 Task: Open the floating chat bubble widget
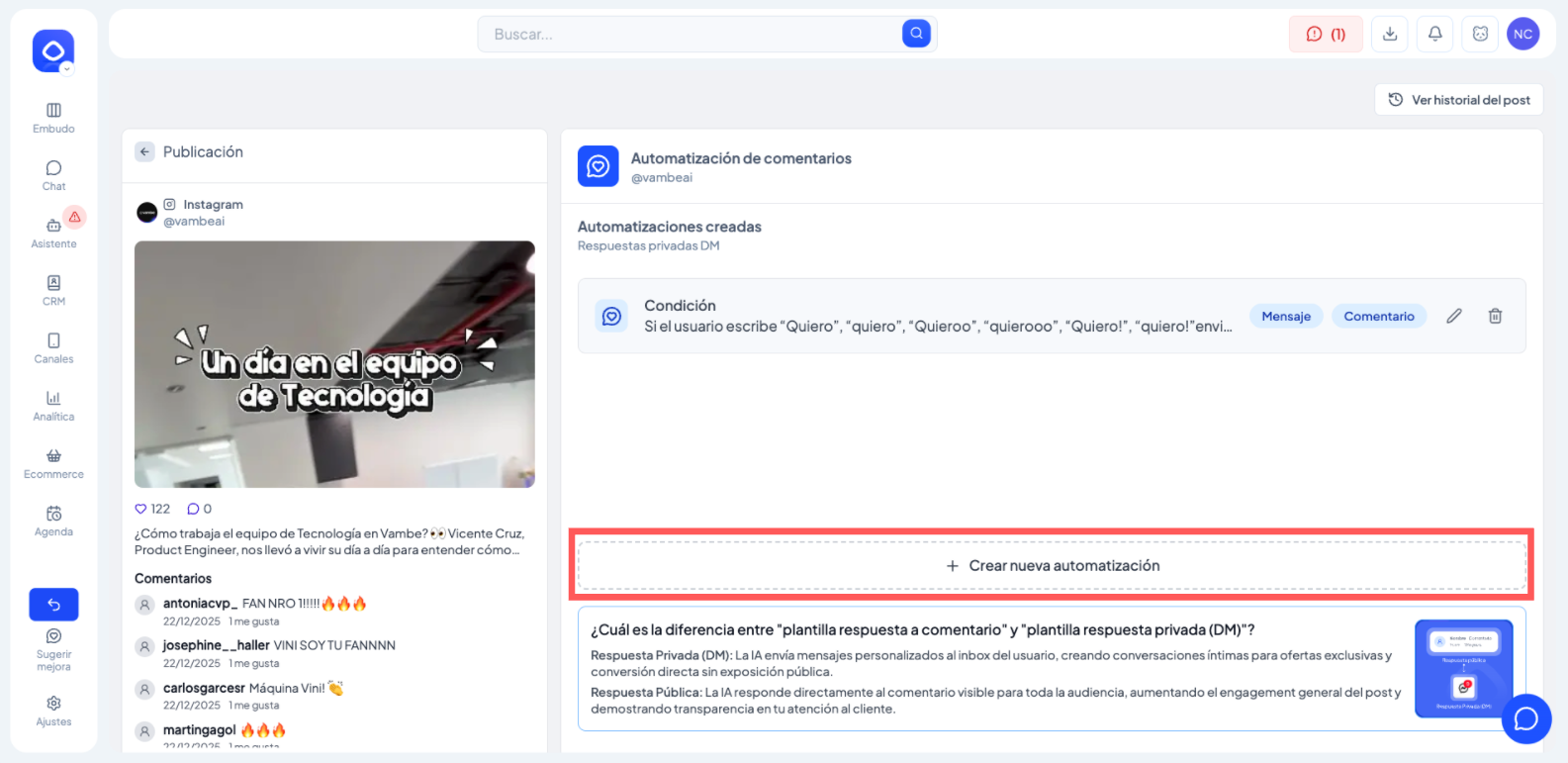[1525, 718]
